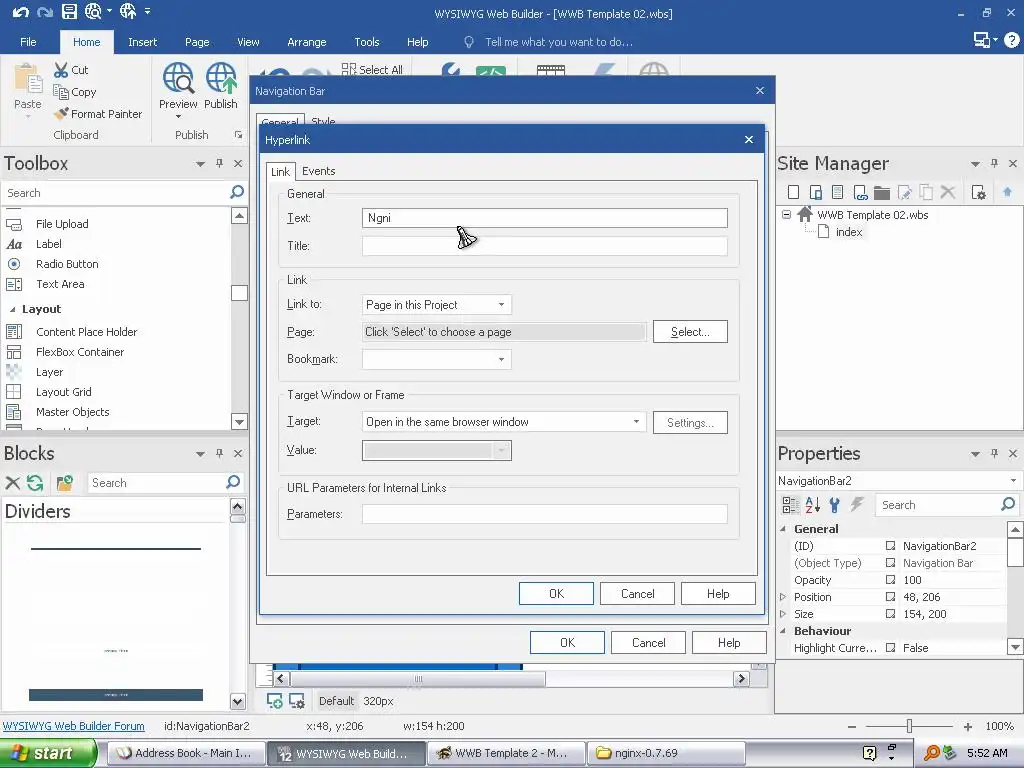This screenshot has height=768, width=1024.
Task: Click large Publish globe in ribbon
Action: (221, 78)
